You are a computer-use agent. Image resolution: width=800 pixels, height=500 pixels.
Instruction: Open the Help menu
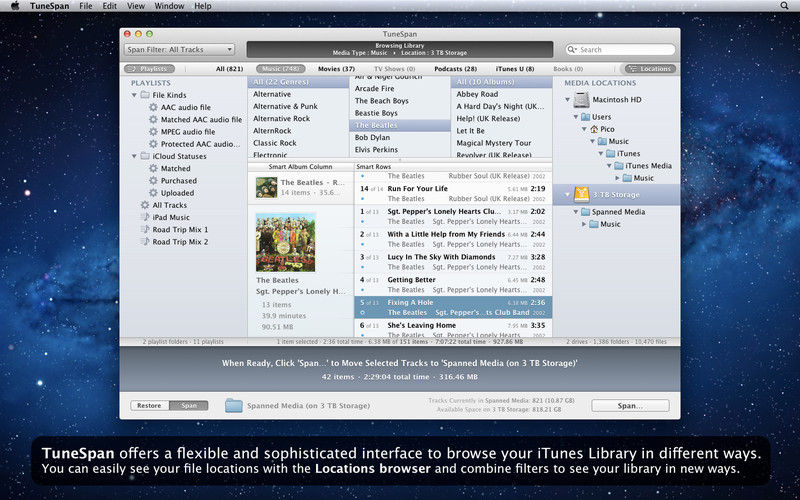203,6
